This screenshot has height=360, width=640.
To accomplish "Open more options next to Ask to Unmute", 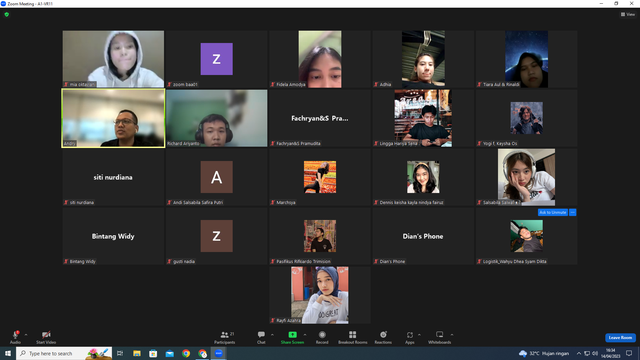I will [573, 212].
